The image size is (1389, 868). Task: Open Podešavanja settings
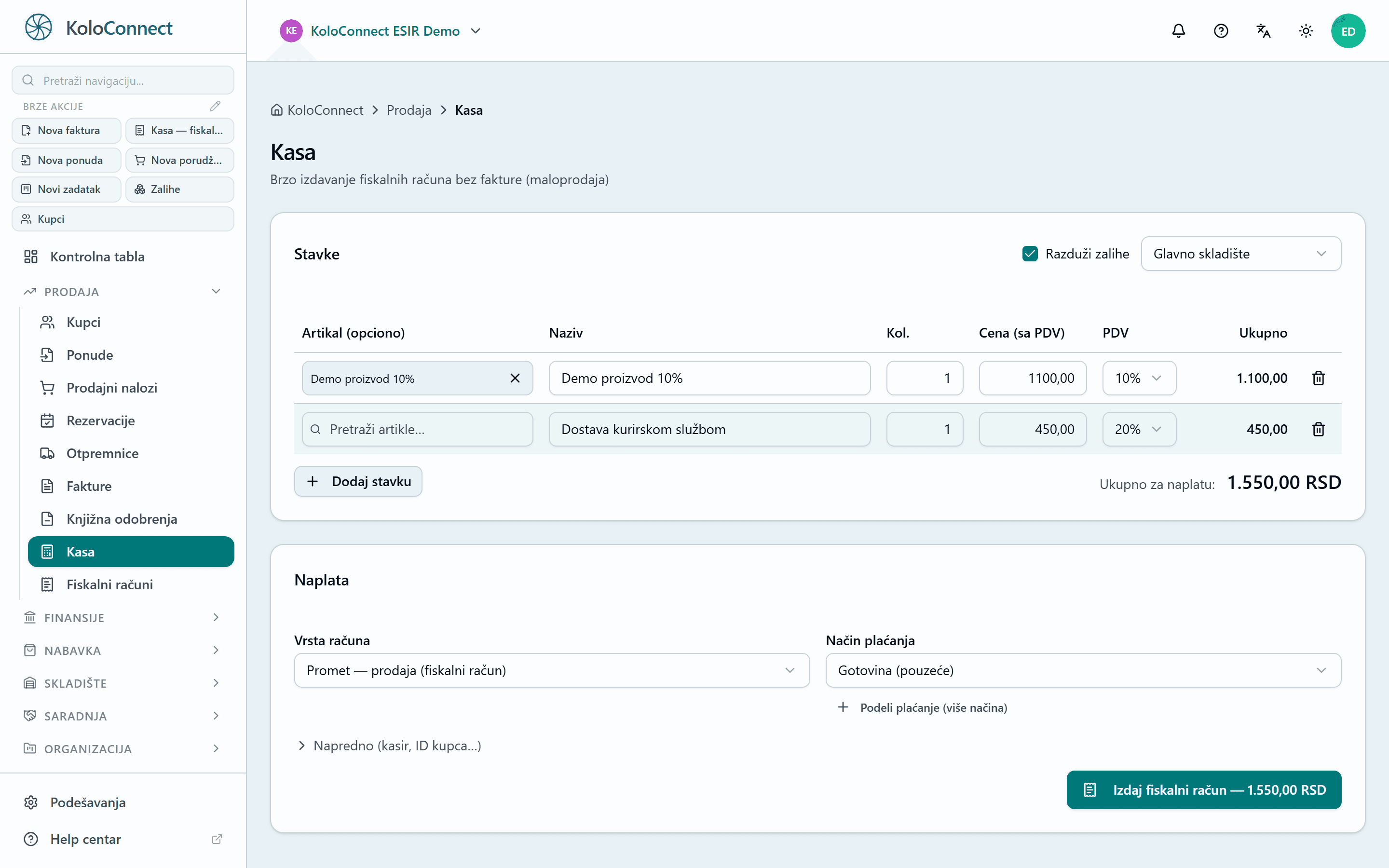tap(123, 802)
